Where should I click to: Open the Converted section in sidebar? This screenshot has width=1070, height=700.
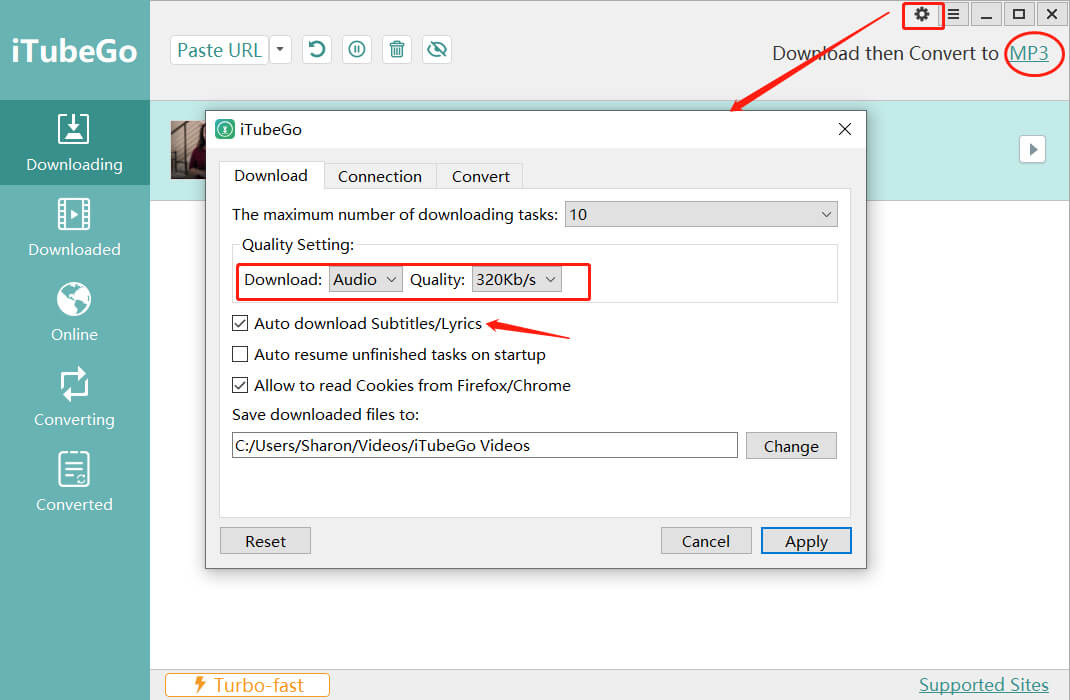click(74, 482)
